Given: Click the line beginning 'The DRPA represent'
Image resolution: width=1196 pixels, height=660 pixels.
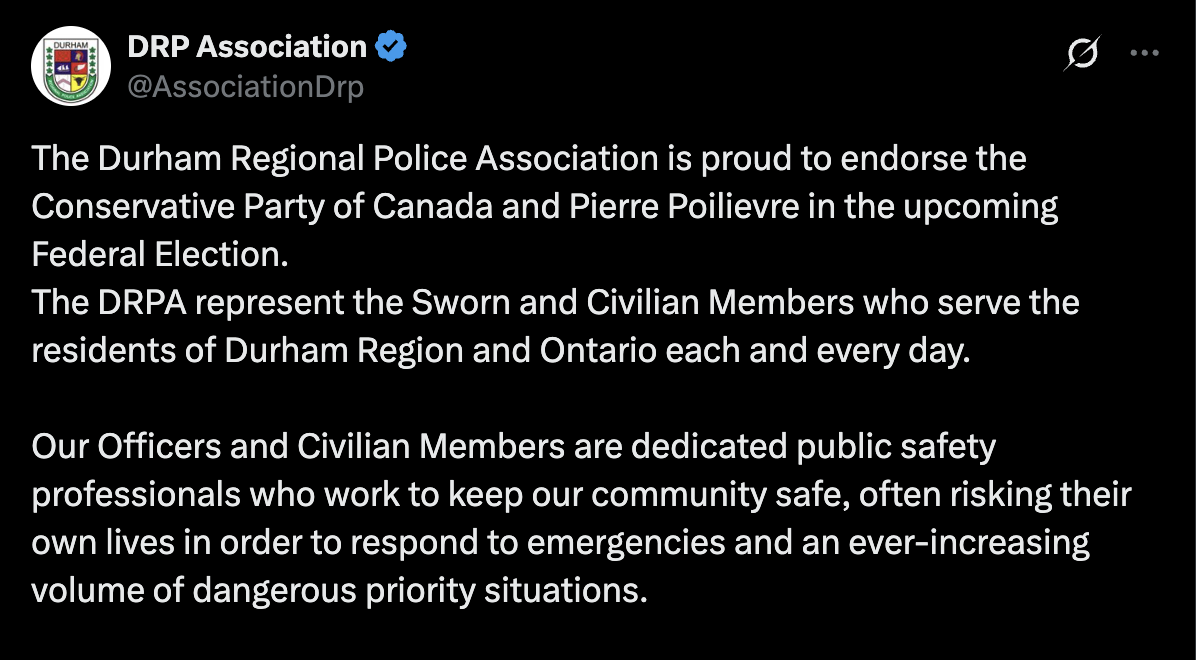Looking at the screenshot, I should point(555,303).
